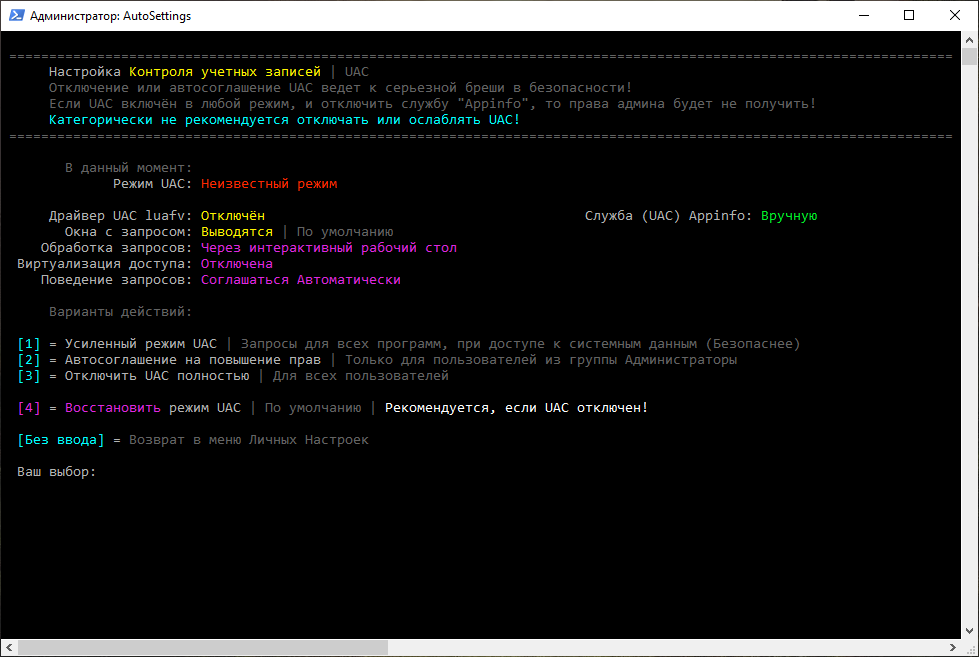Click the green 'Вручную' Appinfo value
Screen dimensions: 979x657
[789, 216]
